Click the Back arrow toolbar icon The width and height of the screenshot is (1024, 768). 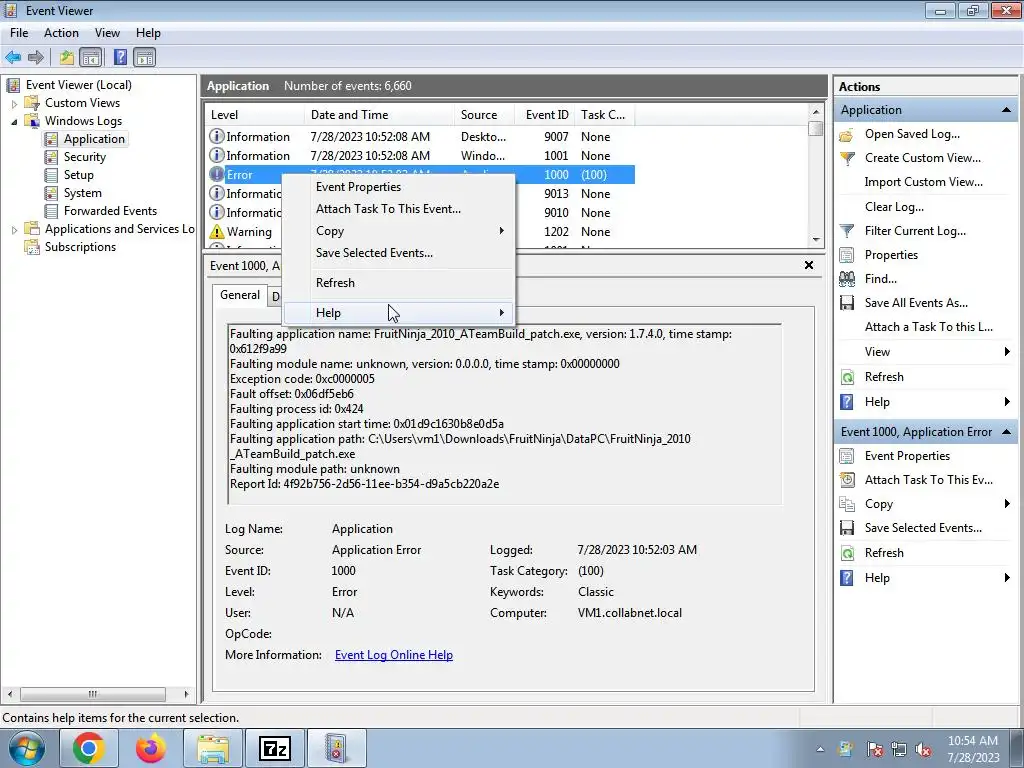tap(13, 57)
